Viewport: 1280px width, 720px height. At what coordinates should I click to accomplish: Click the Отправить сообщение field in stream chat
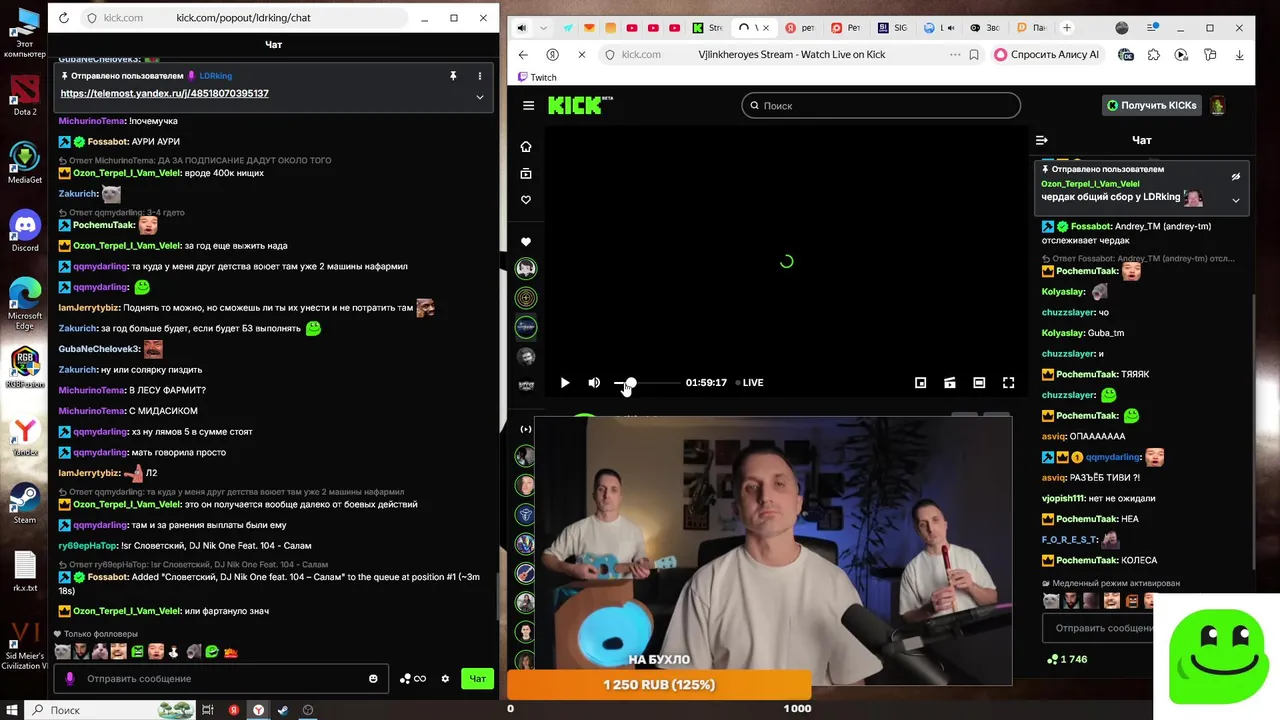point(1097,628)
